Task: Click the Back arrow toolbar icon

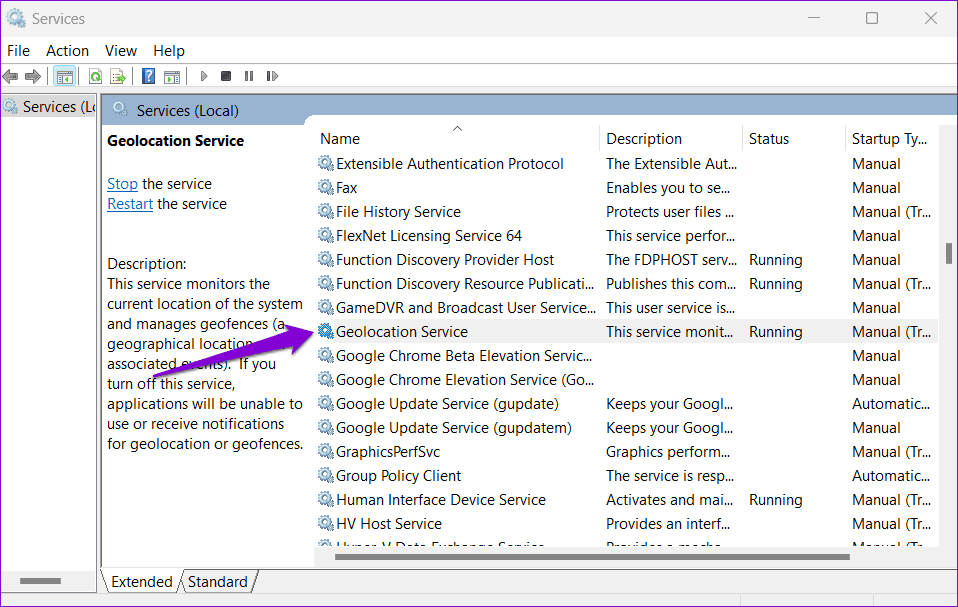Action: (10, 76)
